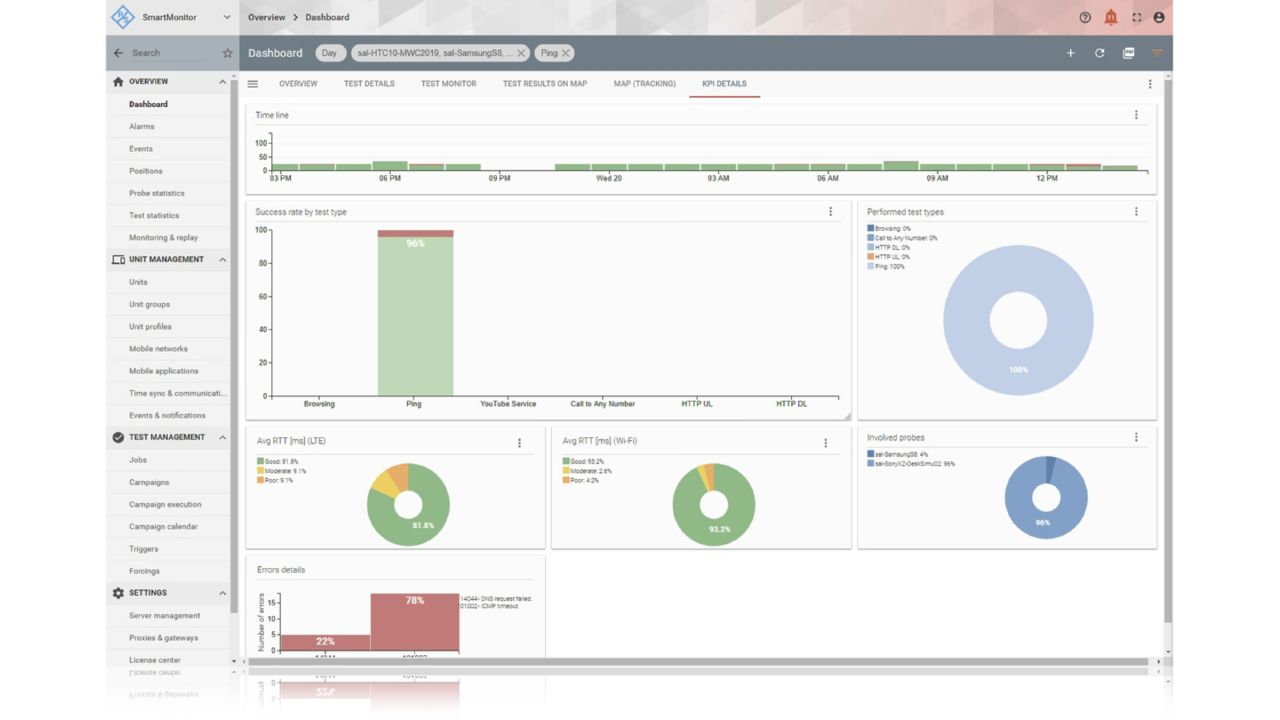Click the favorites star next to Search
Viewport: 1280px width, 720px height.
point(227,53)
